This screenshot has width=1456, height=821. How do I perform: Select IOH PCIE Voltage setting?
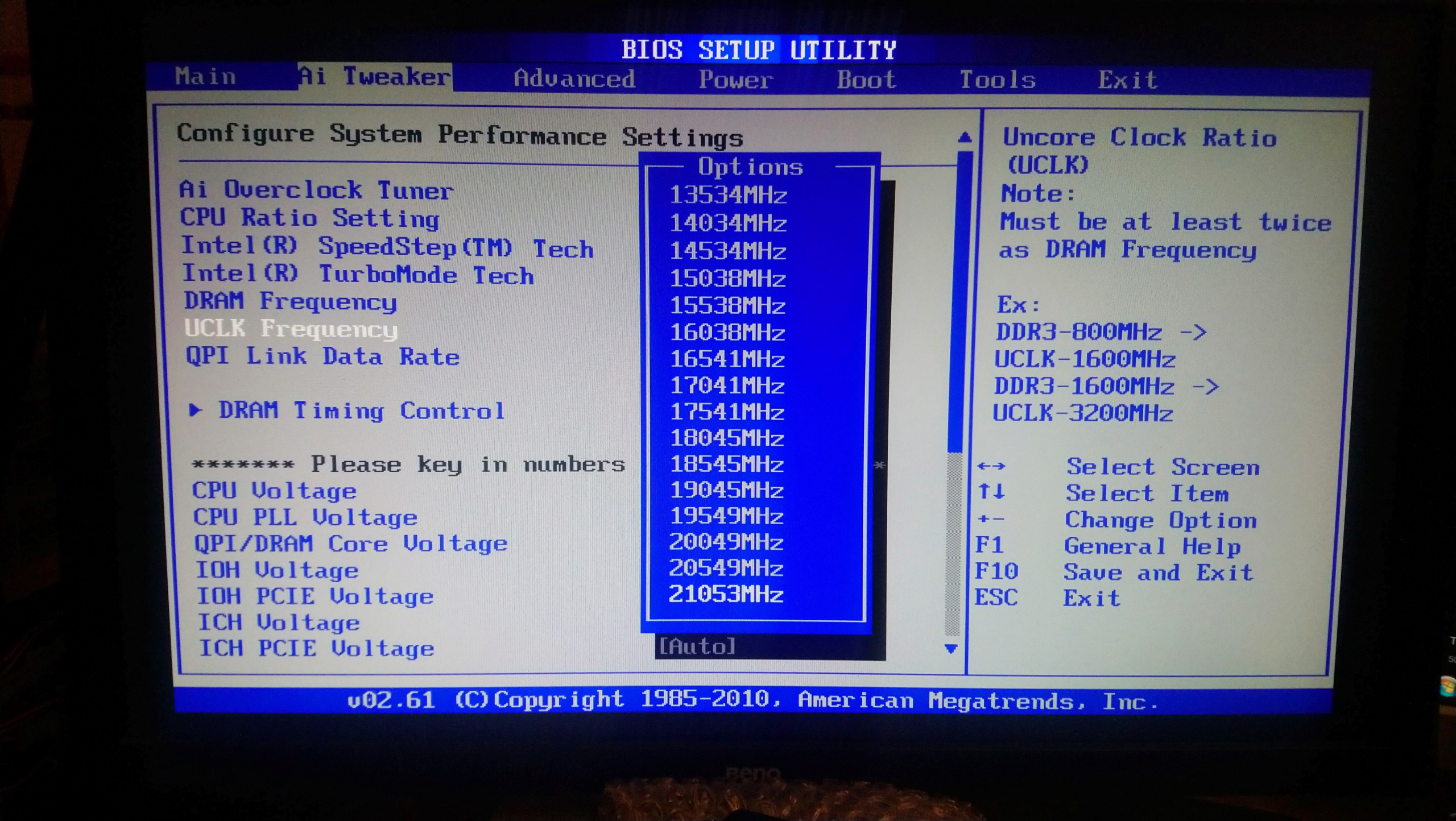[x=315, y=596]
